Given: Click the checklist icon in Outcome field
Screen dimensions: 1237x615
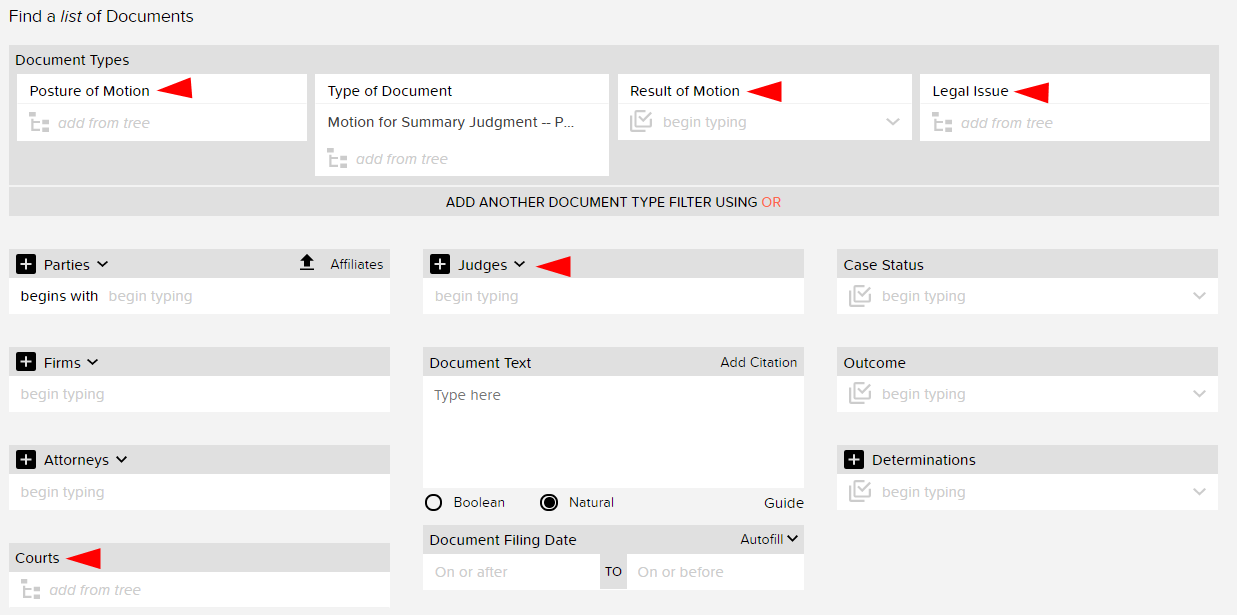Looking at the screenshot, I should click(860, 394).
